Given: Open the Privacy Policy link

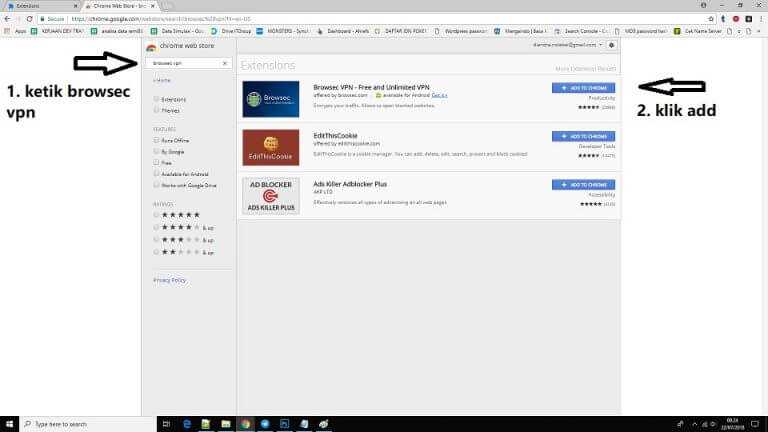Looking at the screenshot, I should click(x=170, y=280).
